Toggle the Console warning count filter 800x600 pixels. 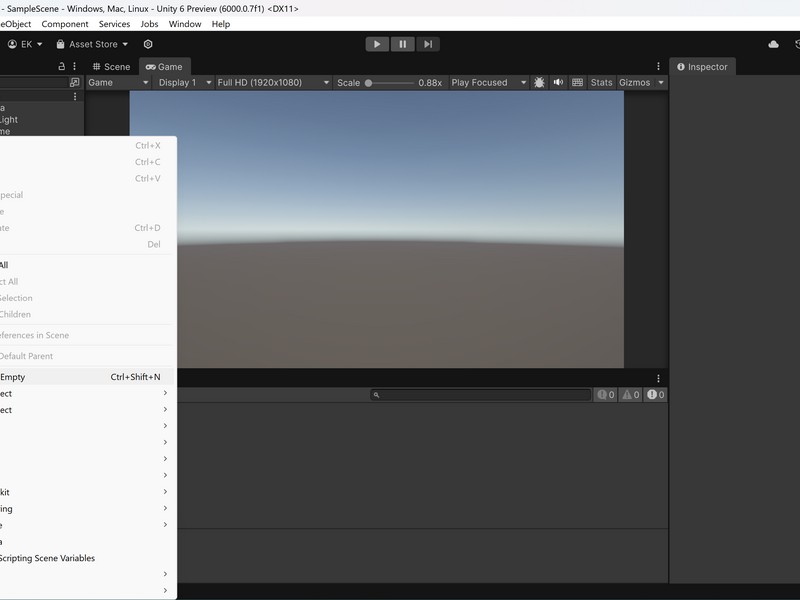(630, 395)
